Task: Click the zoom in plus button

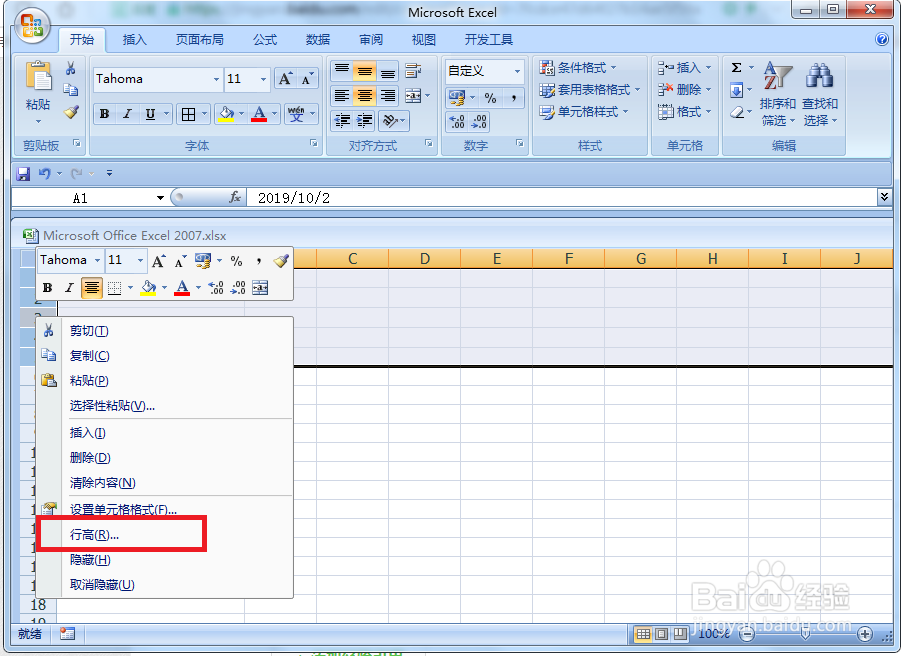Action: pos(864,634)
